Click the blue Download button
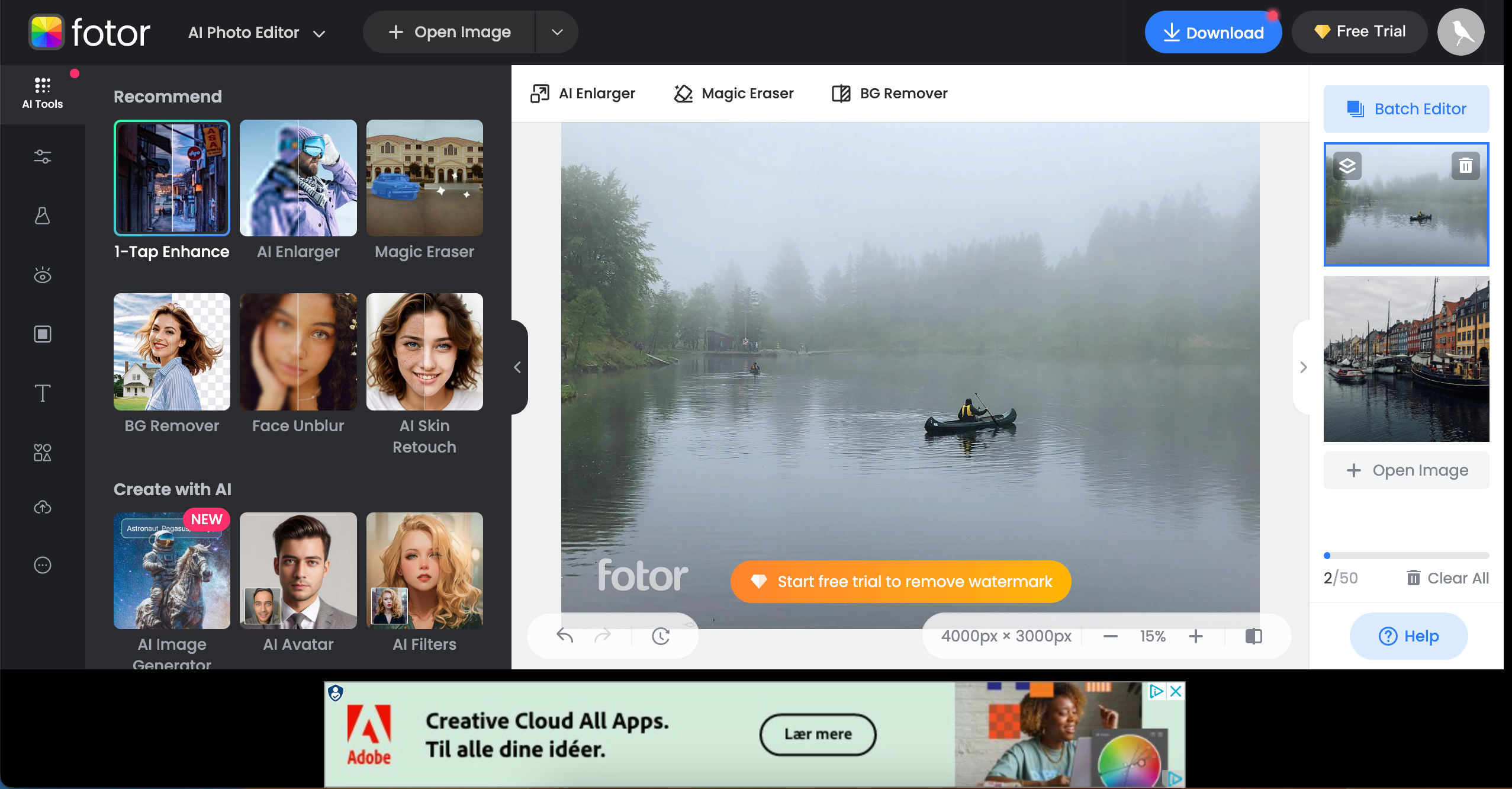The width and height of the screenshot is (1512, 789). coord(1212,33)
